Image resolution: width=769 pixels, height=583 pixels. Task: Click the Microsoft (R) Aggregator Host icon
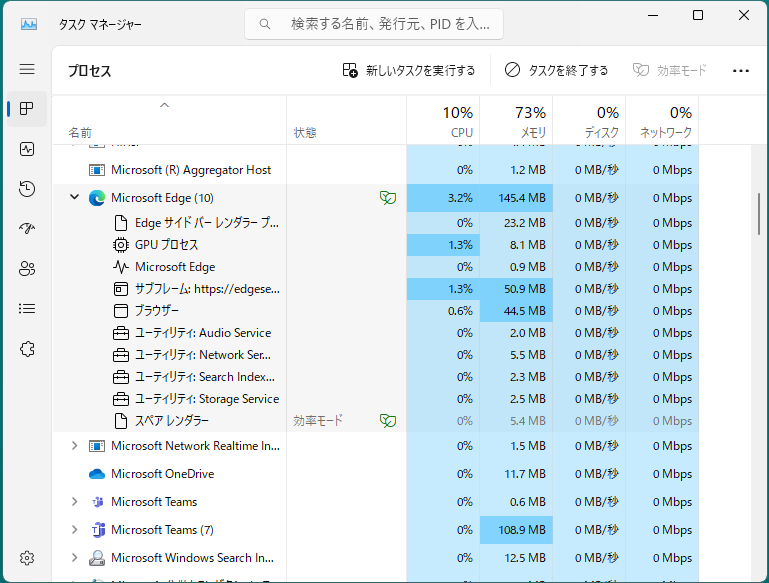(x=97, y=170)
